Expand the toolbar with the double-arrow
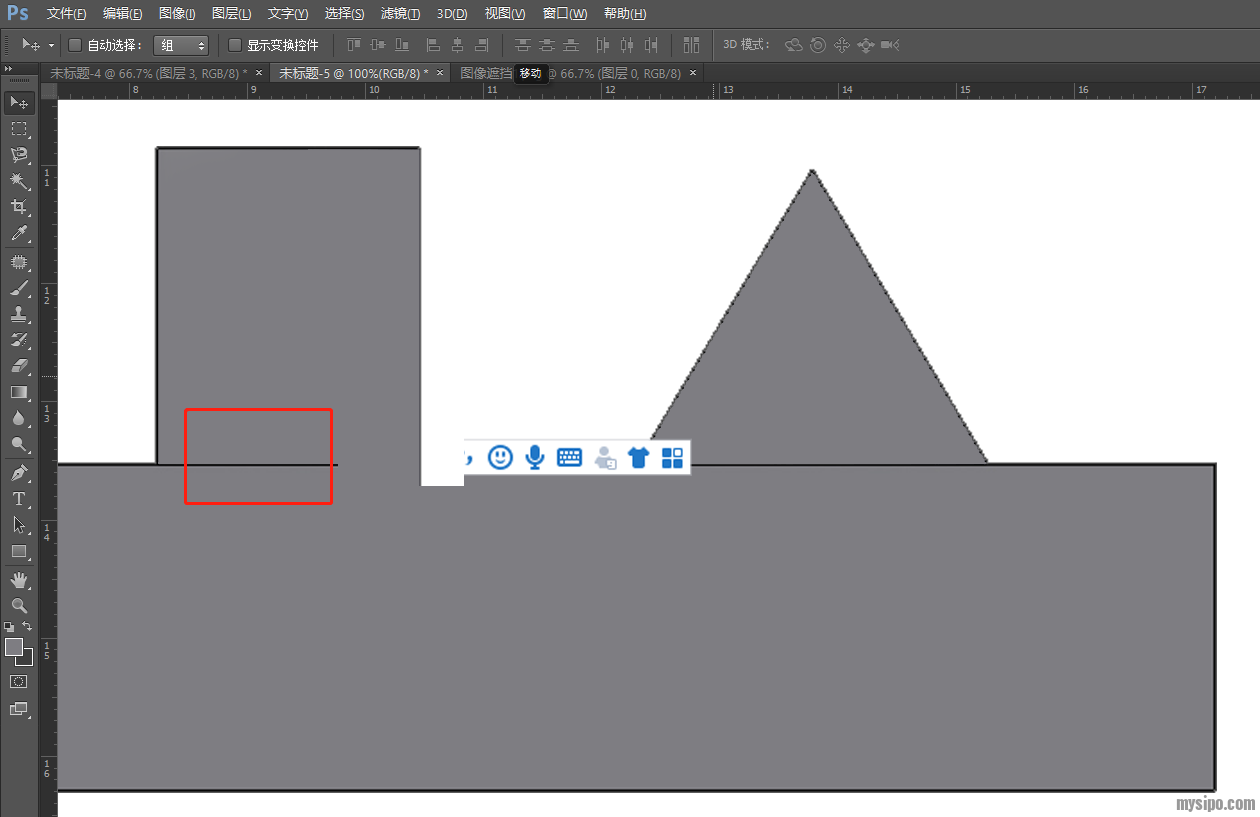Screen dimensions: 1260x817 click(x=9, y=68)
